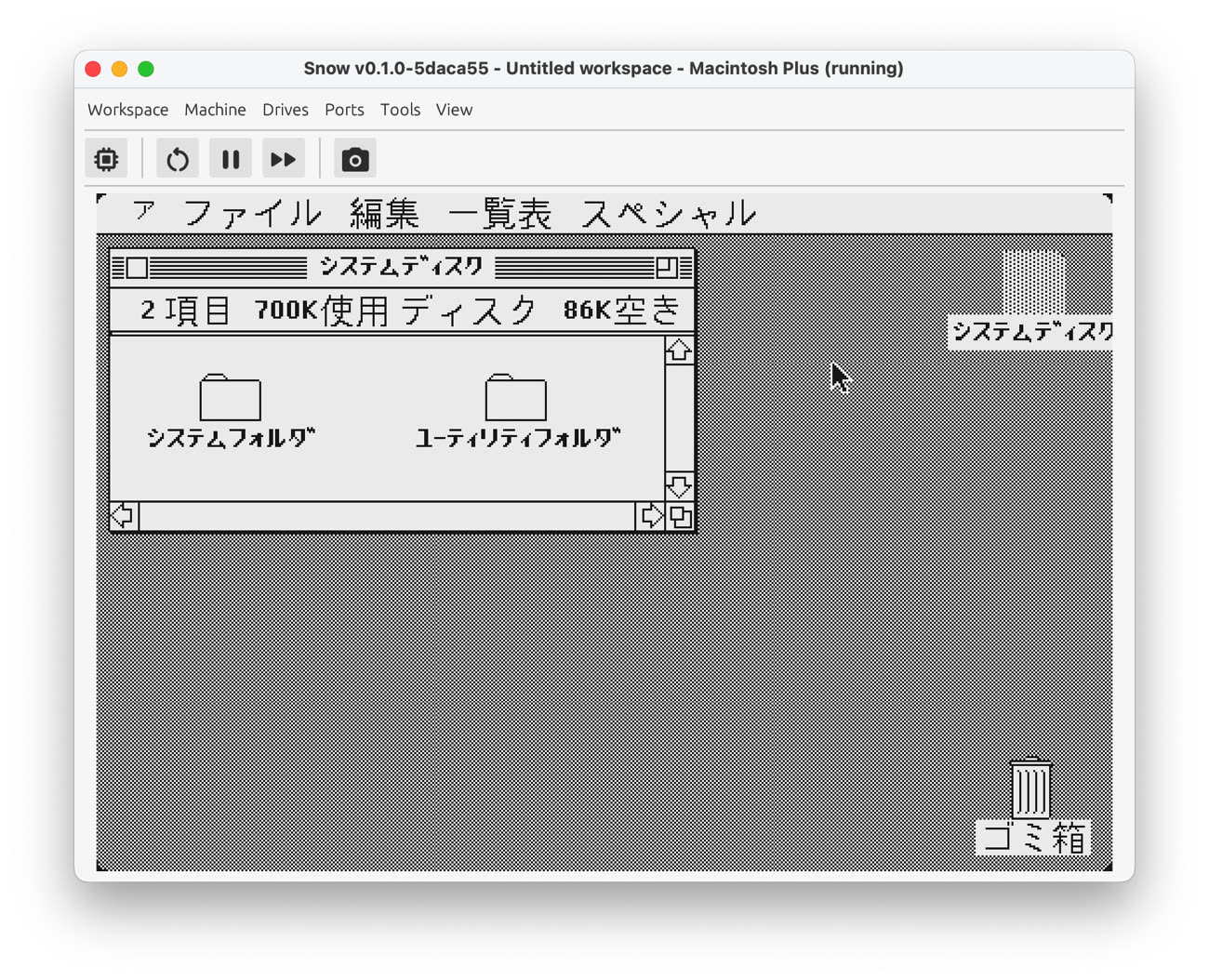Click the システムディスク label under desktop disk
The image size is (1209, 980).
(1031, 332)
